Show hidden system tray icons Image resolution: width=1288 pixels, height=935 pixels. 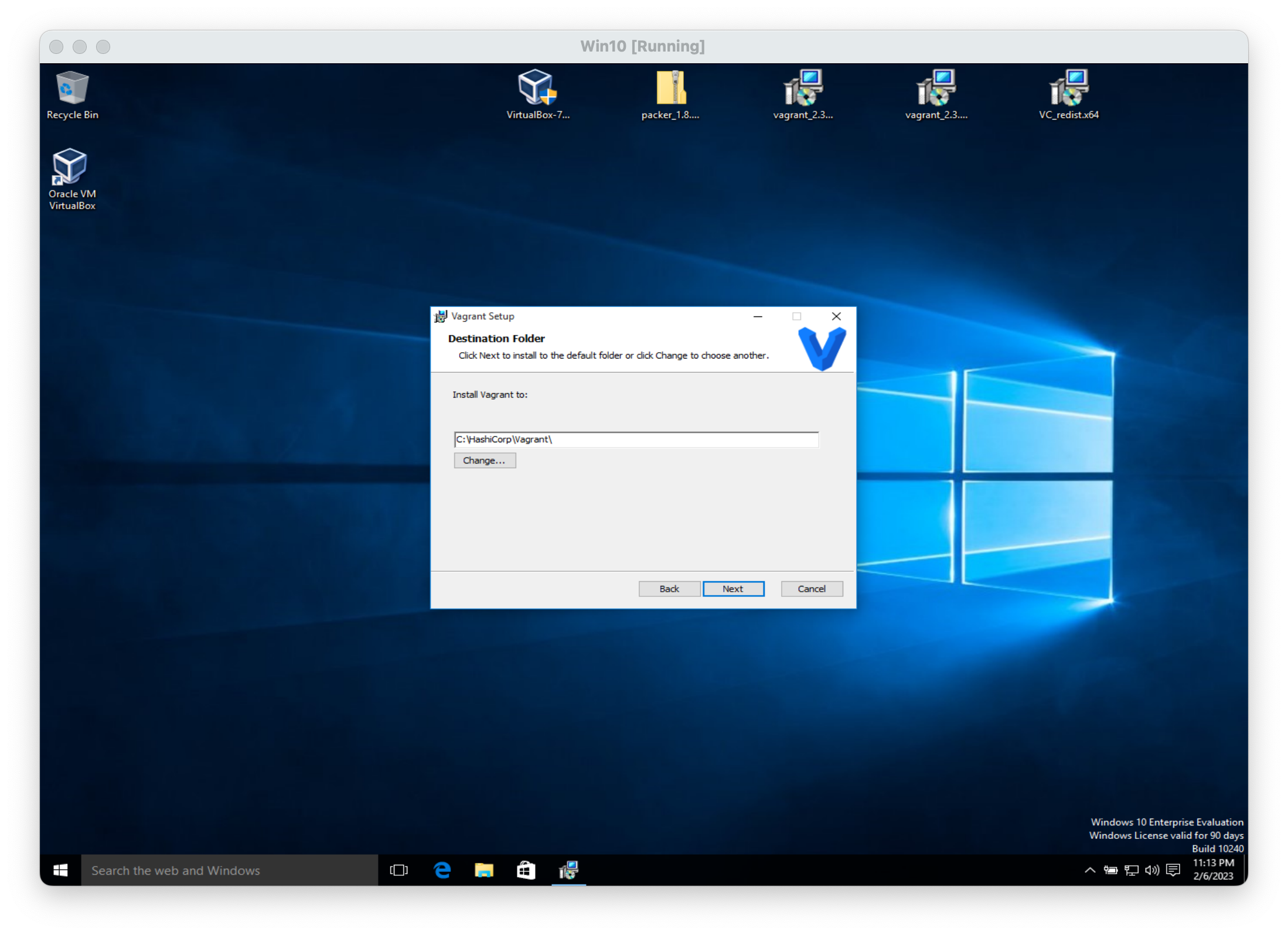[1089, 870]
